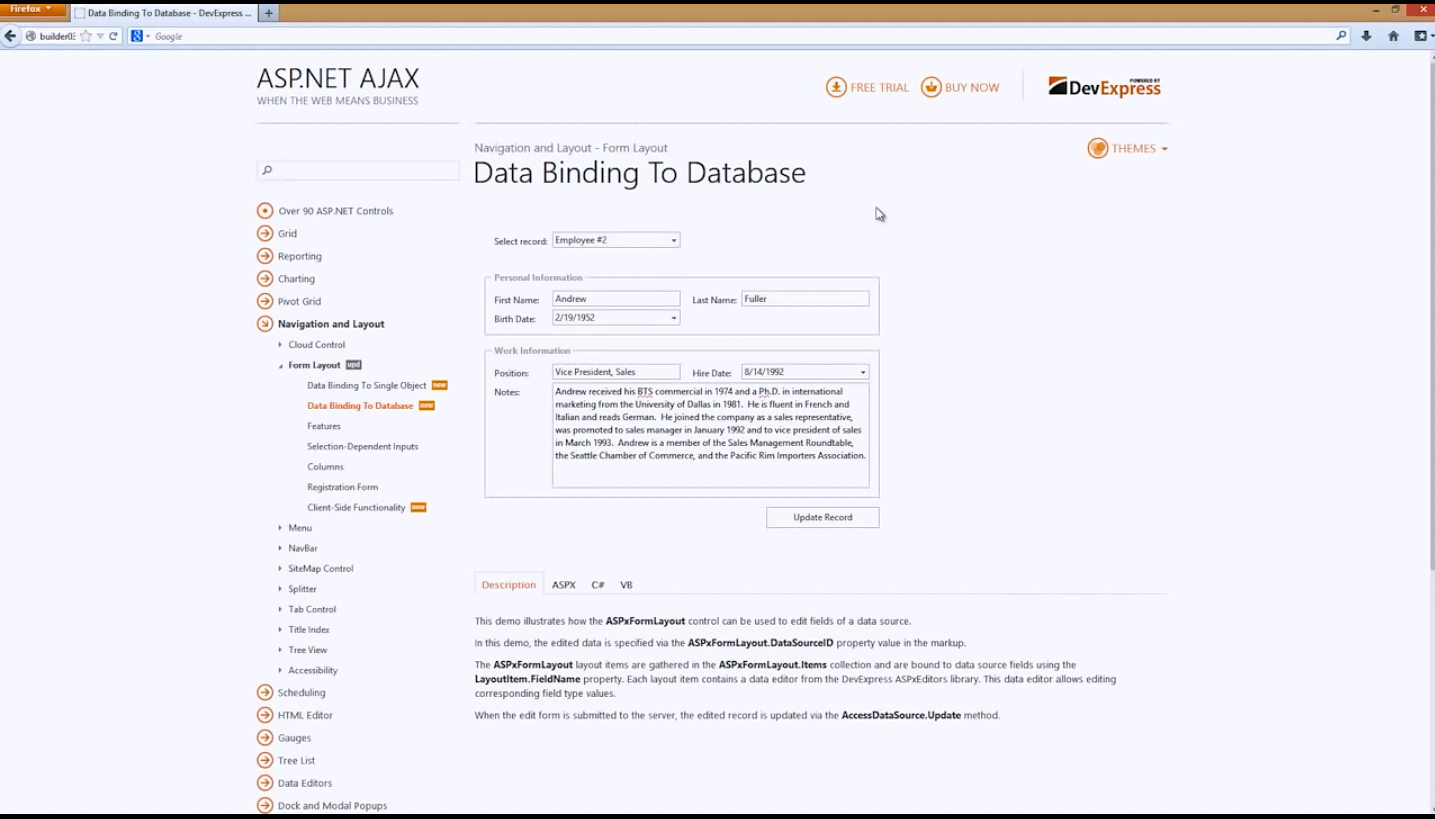The height and width of the screenshot is (819, 1435).
Task: Open the Themes dropdown arrow
Action: (1164, 149)
